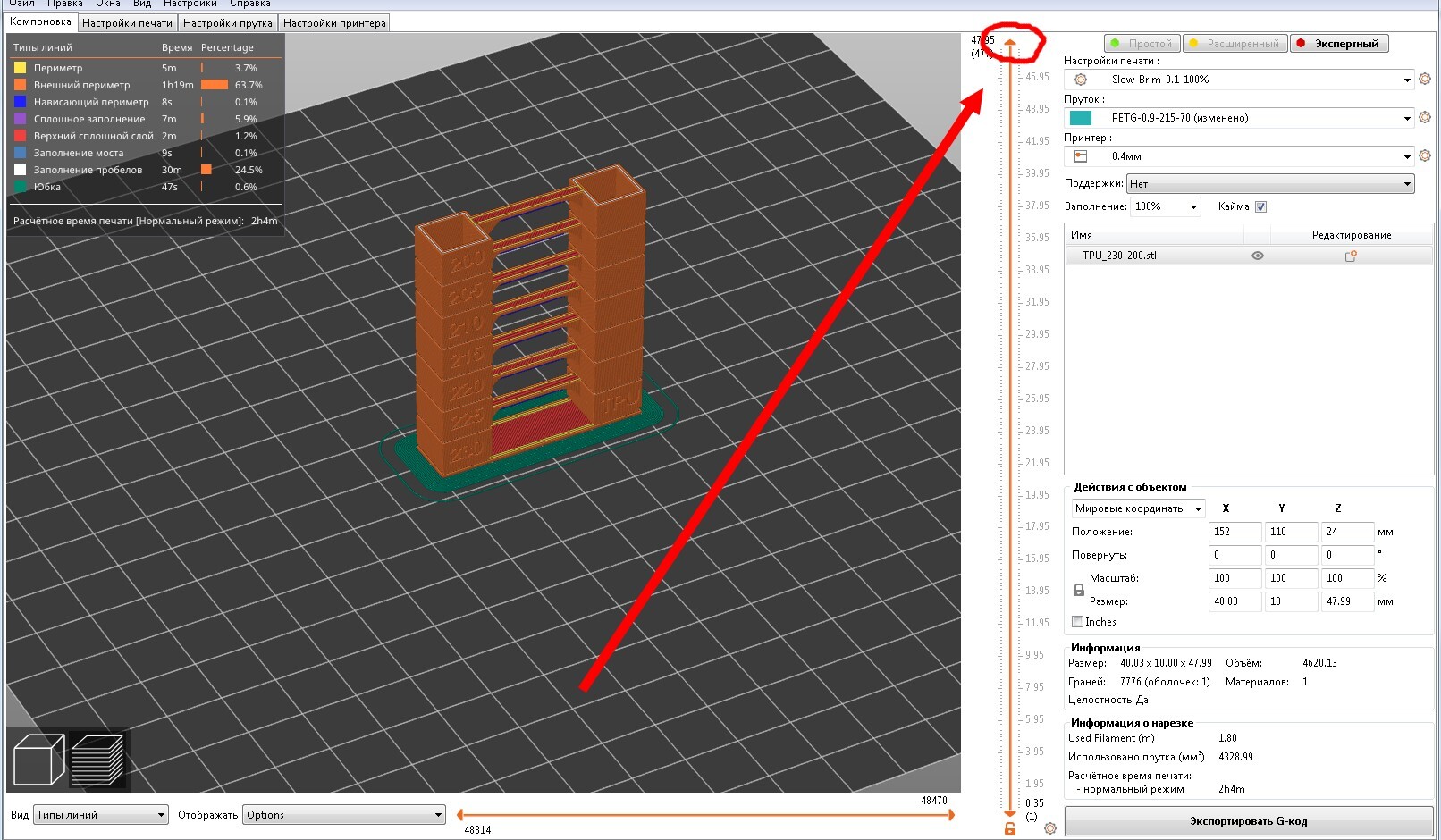Click the Положение Z field
The width and height of the screenshot is (1441, 840).
point(1347,532)
